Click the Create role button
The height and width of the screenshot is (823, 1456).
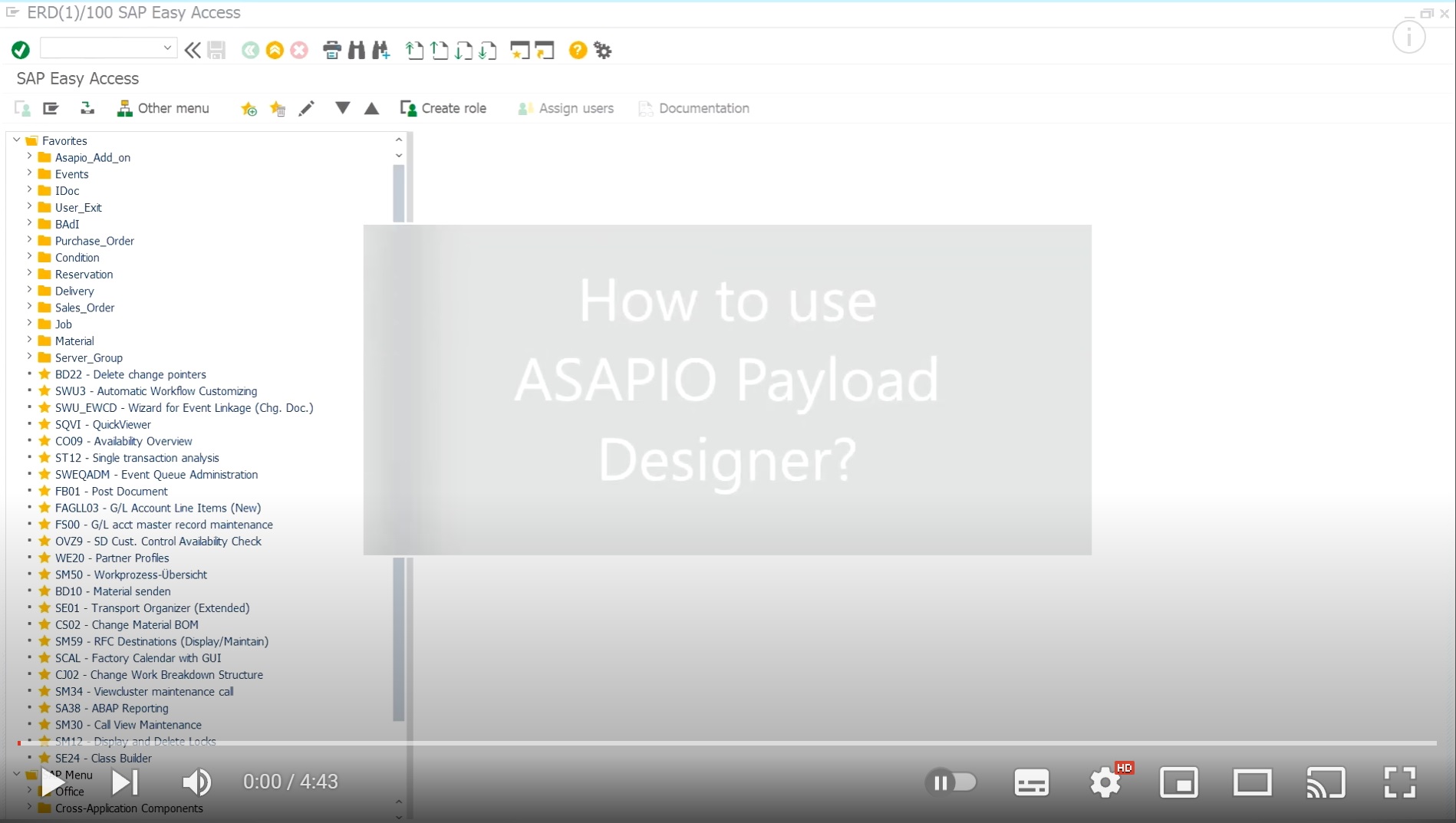[x=445, y=108]
